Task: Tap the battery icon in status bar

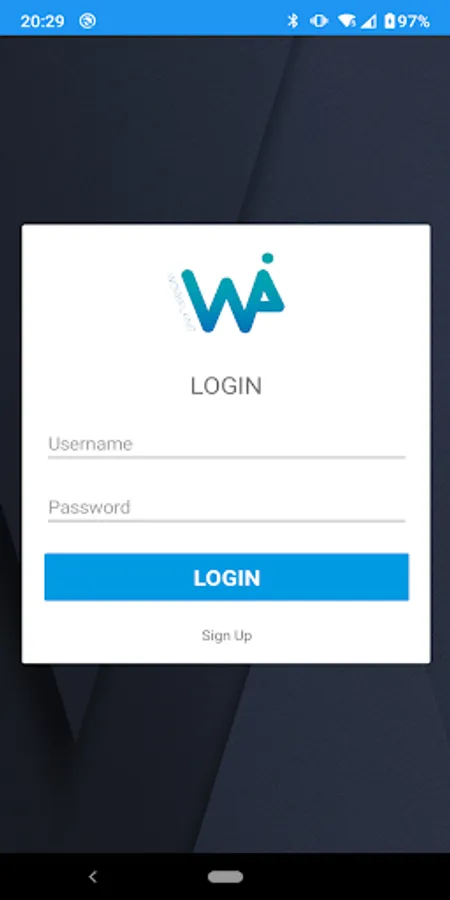Action: point(390,21)
